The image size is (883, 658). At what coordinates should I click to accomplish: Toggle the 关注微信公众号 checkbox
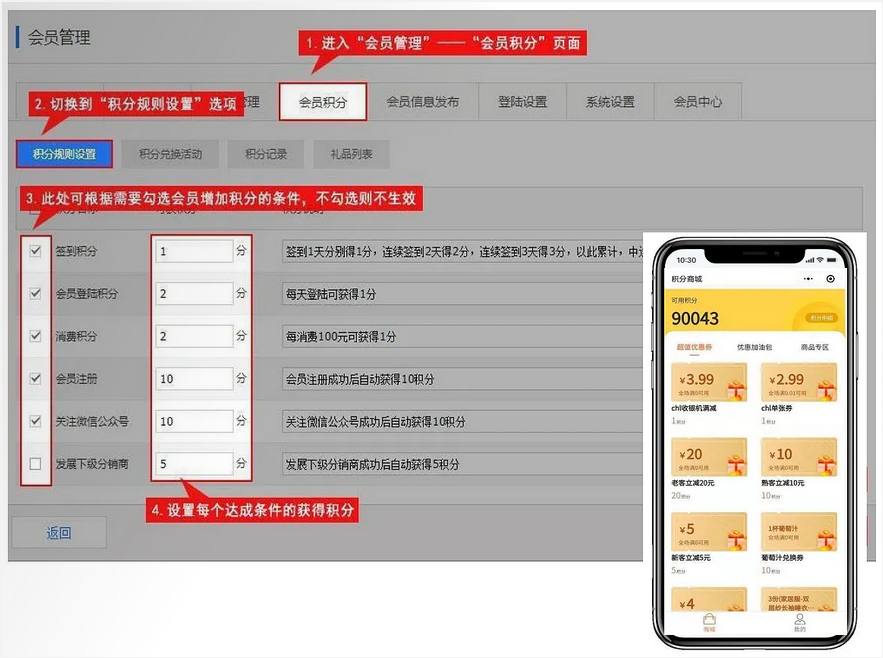tap(36, 421)
